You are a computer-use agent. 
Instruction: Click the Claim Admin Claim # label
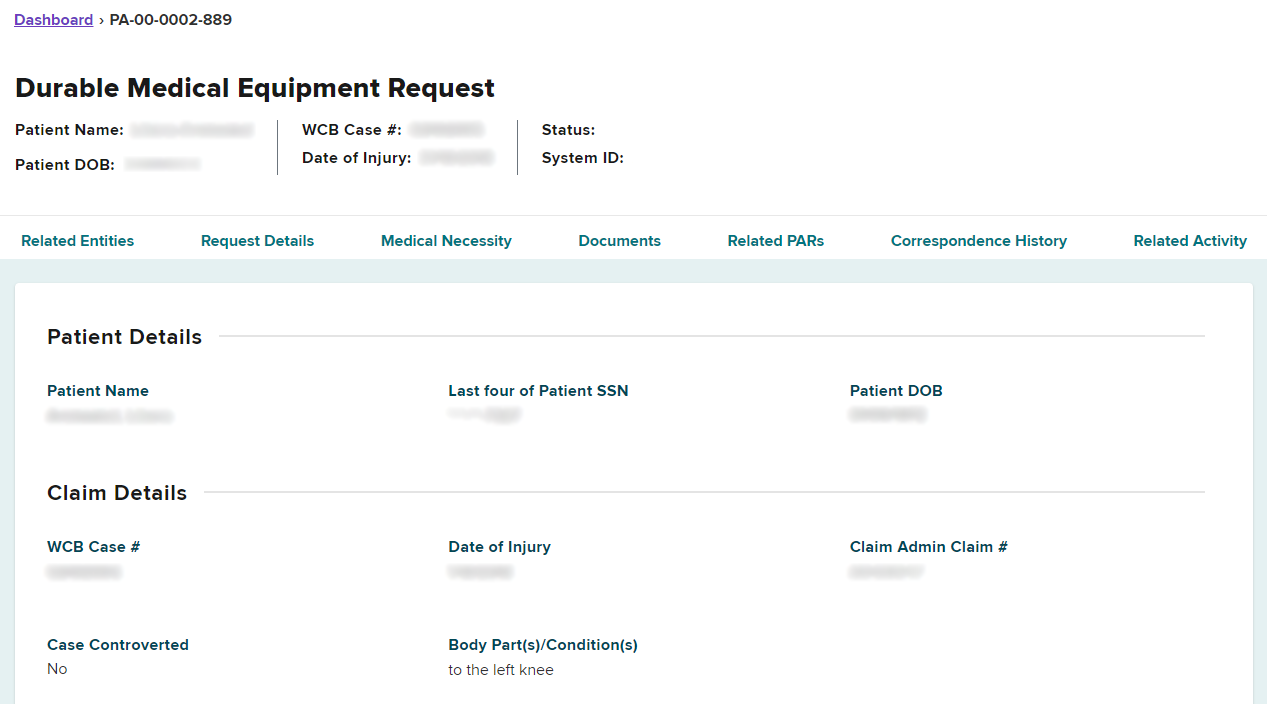(928, 547)
